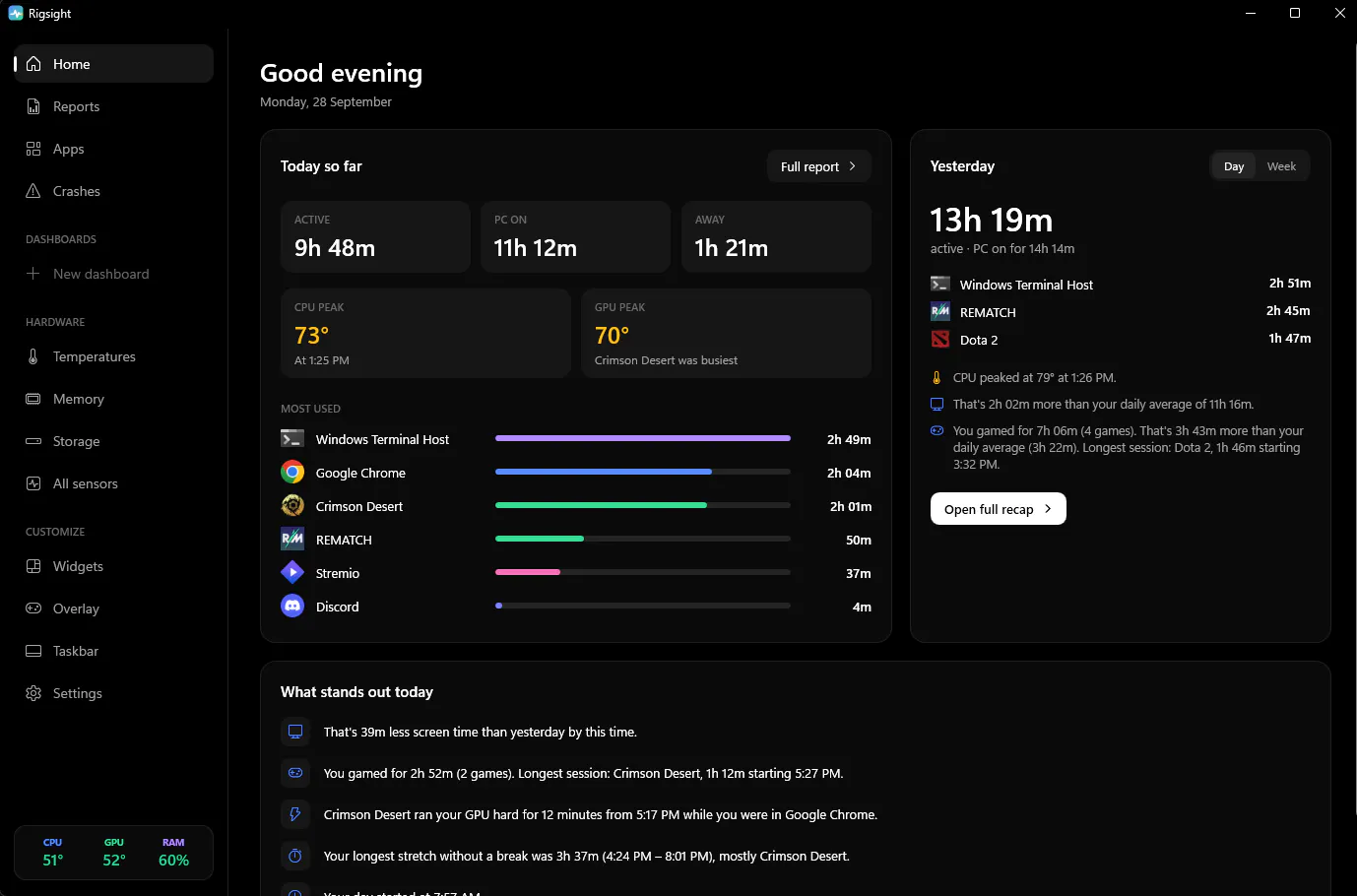Click the Taskbar icon in sidebar
Screen dimensions: 1357x896
[x=33, y=651]
